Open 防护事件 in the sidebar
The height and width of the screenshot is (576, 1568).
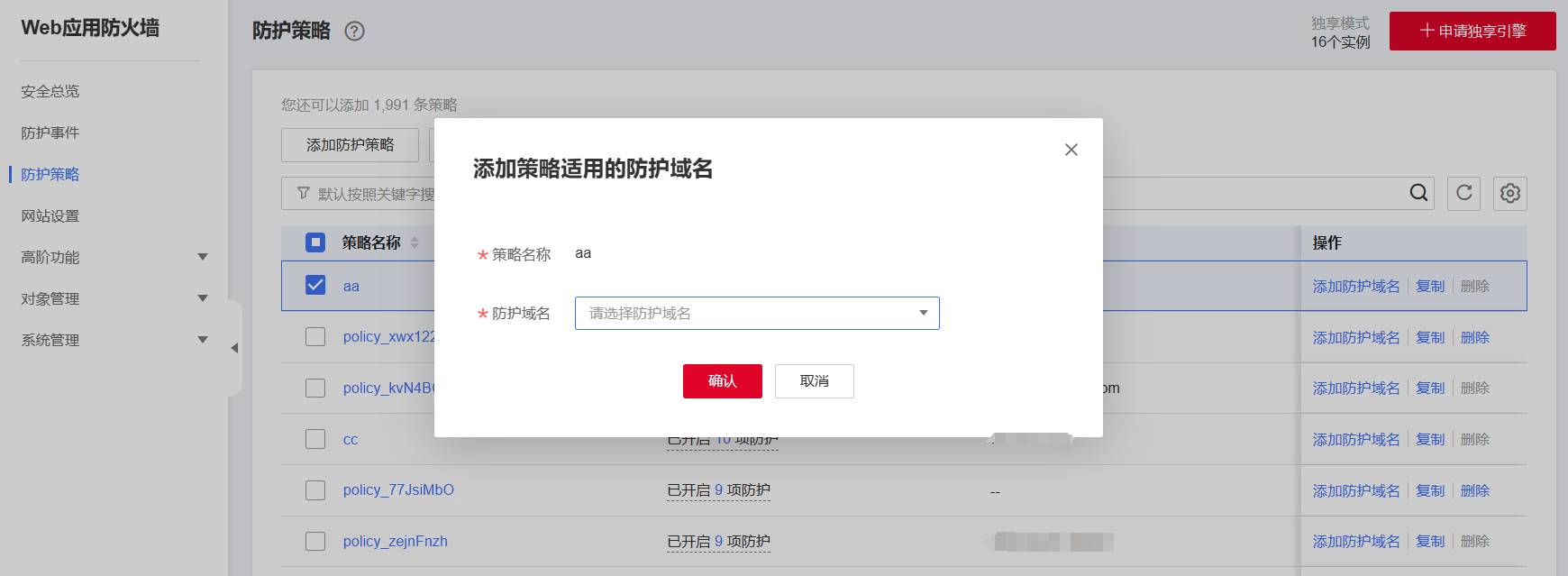(x=50, y=133)
